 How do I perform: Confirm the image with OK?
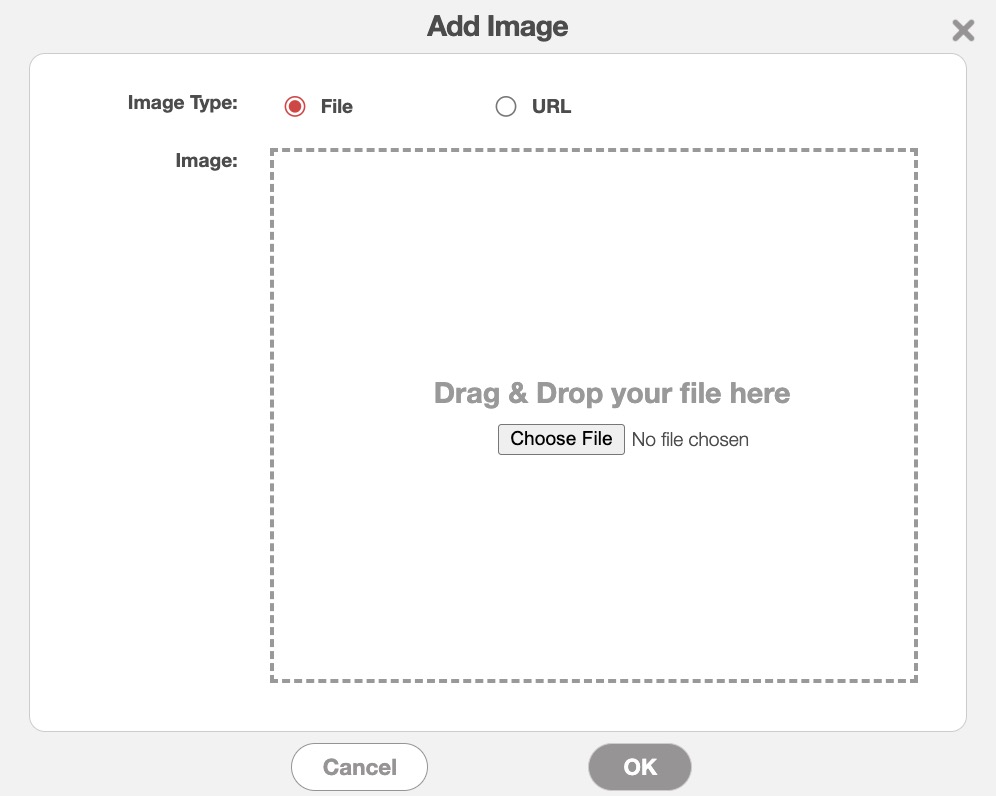point(640,767)
